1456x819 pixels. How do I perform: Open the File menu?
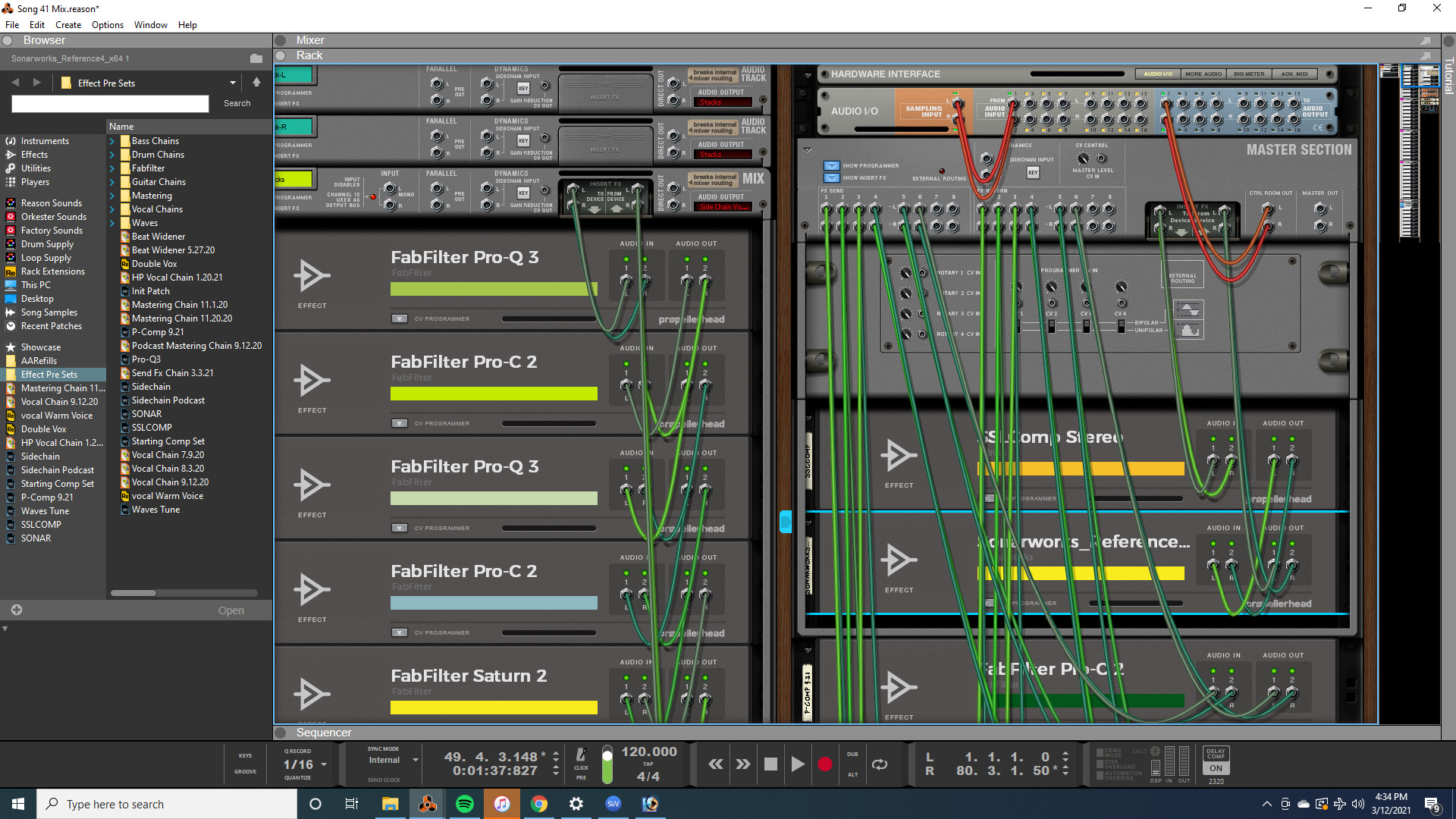point(12,25)
